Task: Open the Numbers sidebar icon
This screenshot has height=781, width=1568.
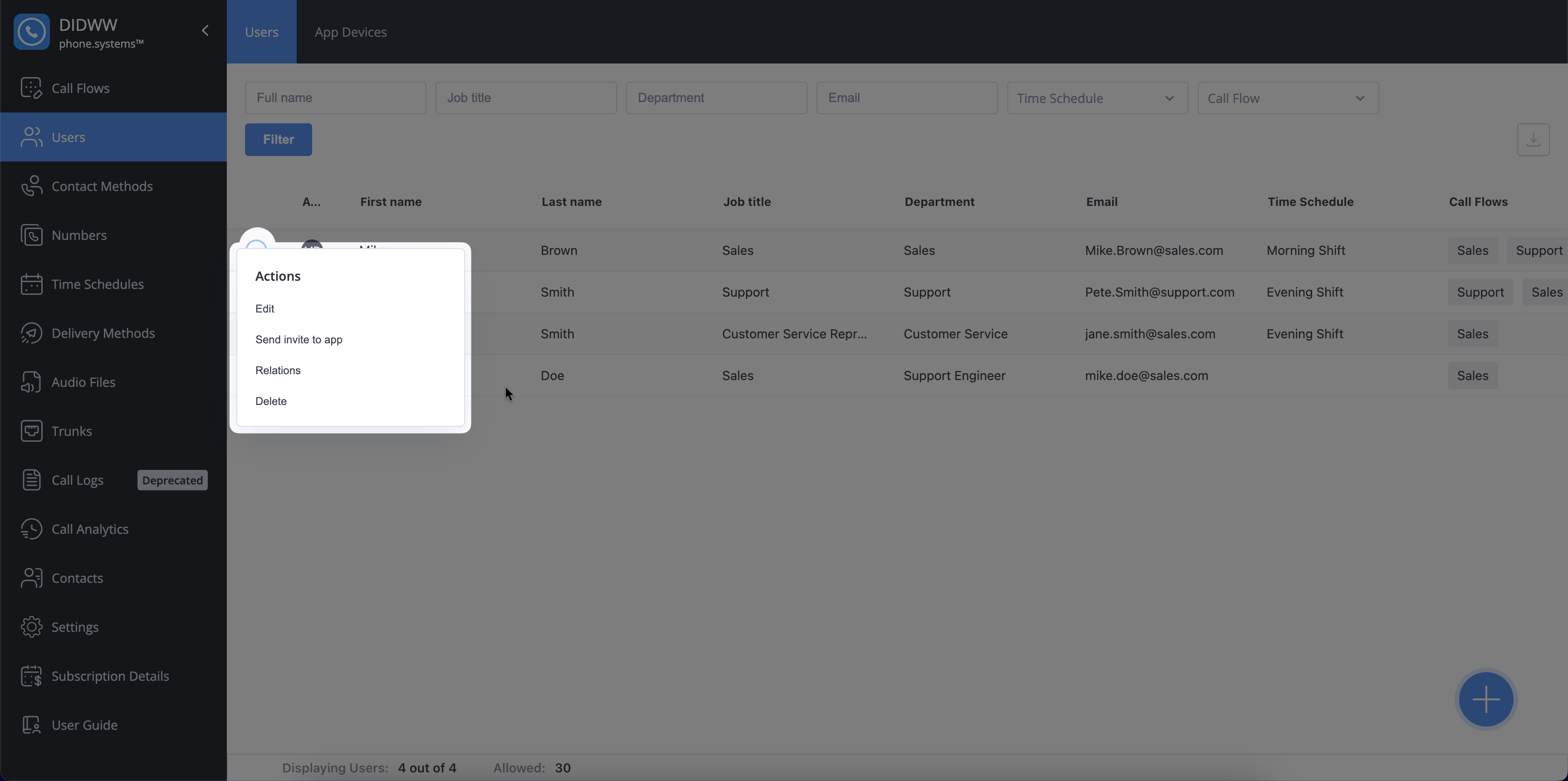Action: pyautogui.click(x=31, y=235)
